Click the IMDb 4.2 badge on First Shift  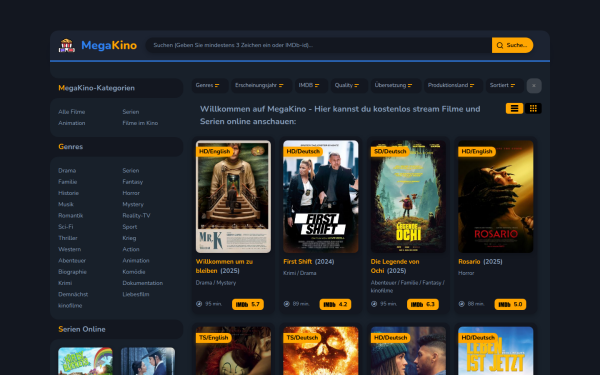pos(335,304)
